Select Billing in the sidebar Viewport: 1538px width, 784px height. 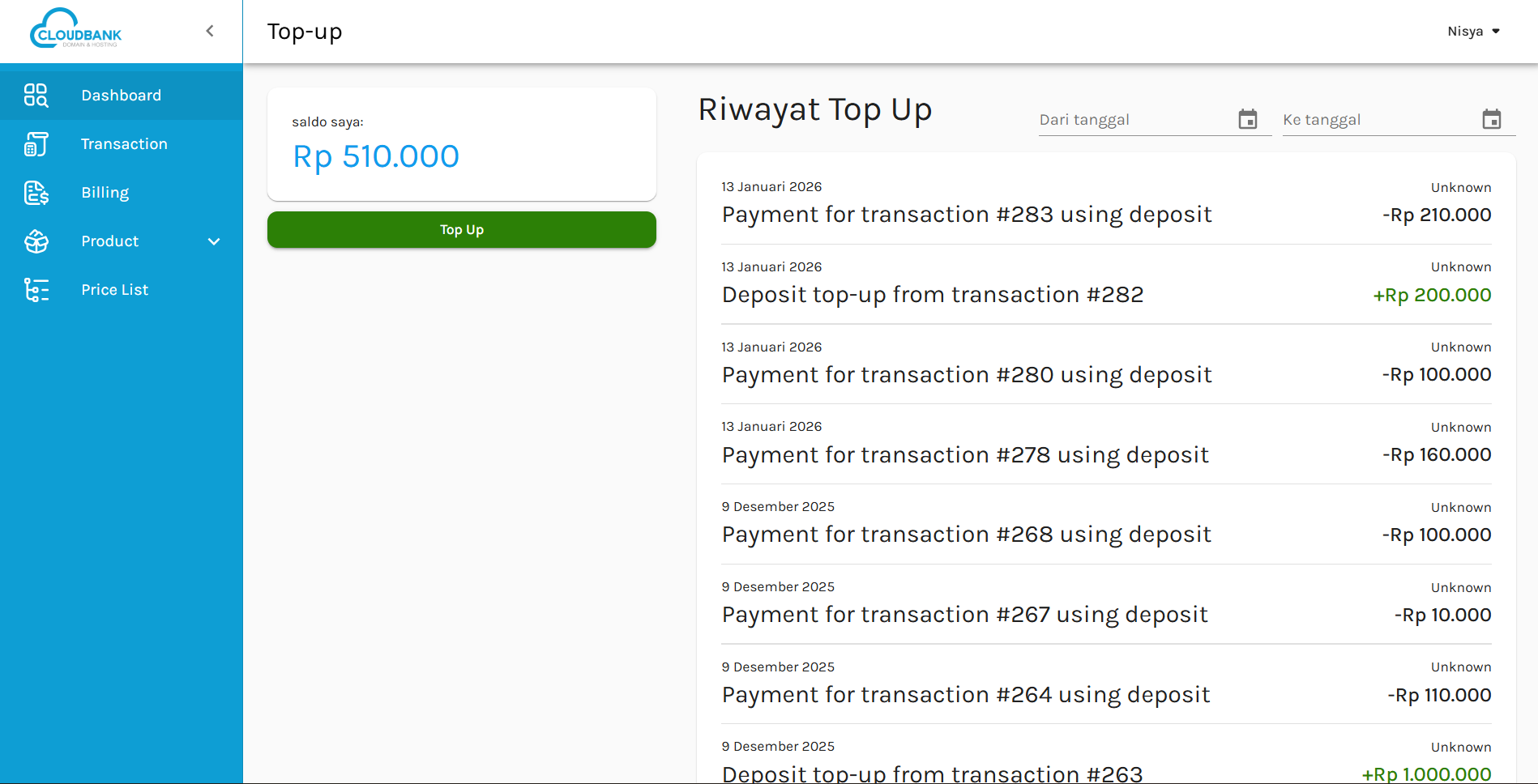(105, 193)
